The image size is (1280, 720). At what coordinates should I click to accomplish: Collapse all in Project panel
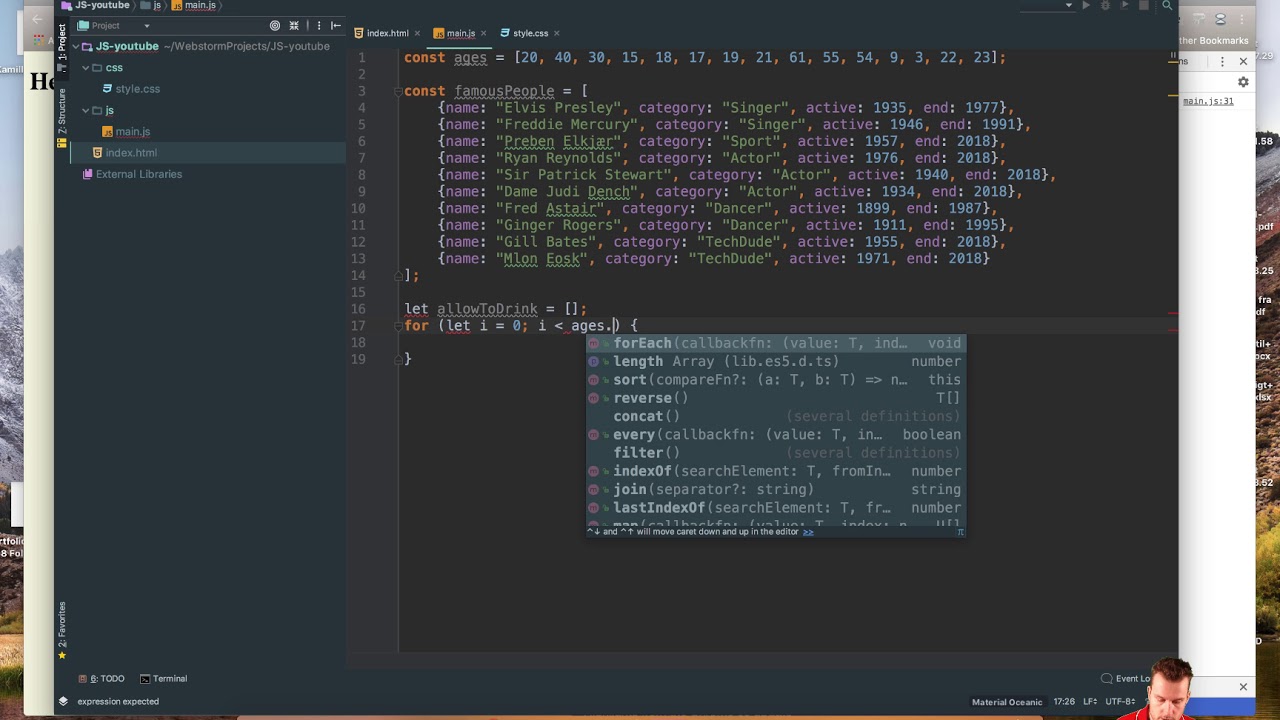tap(294, 25)
